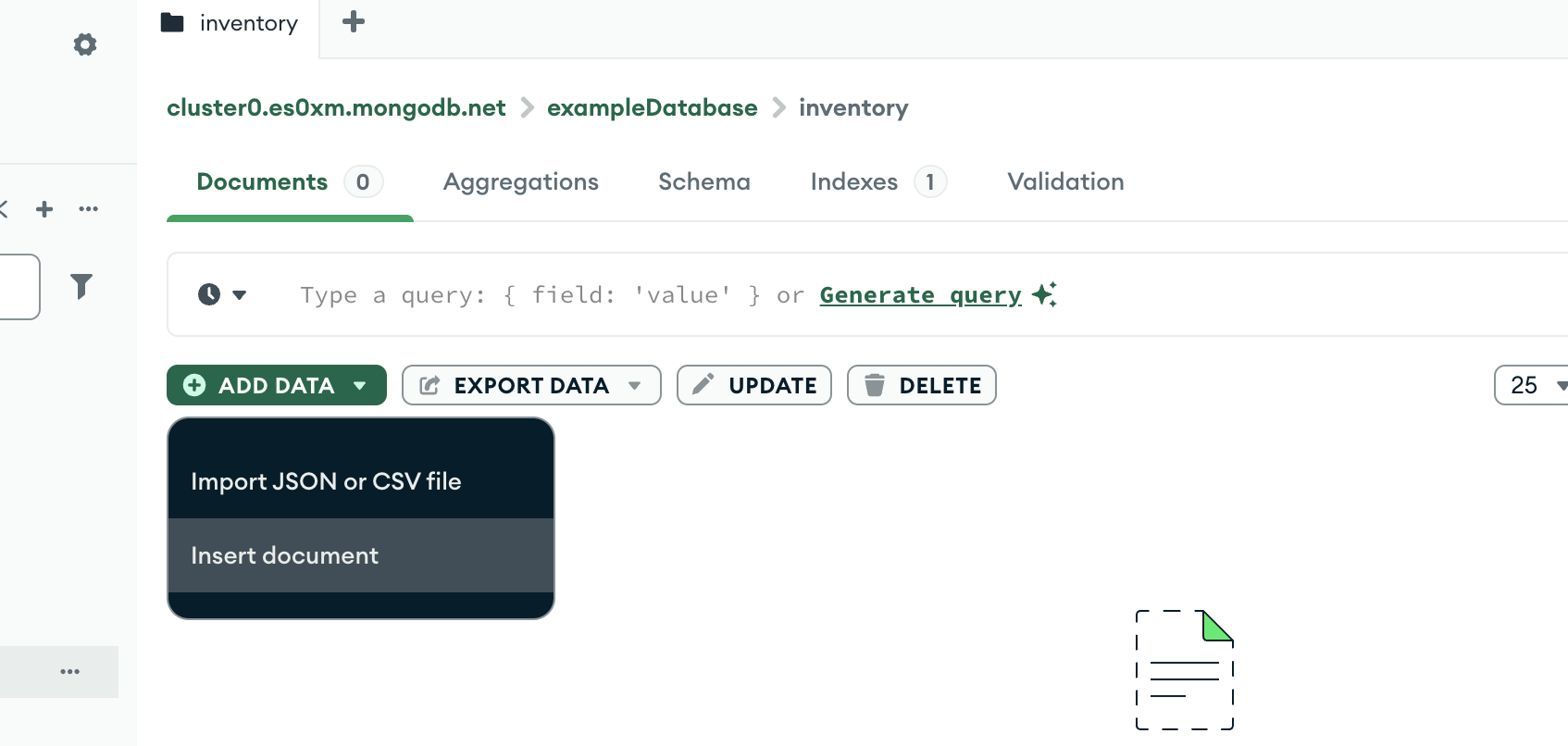The width and height of the screenshot is (1568, 746).
Task: Click the Generate query link
Action: (920, 294)
